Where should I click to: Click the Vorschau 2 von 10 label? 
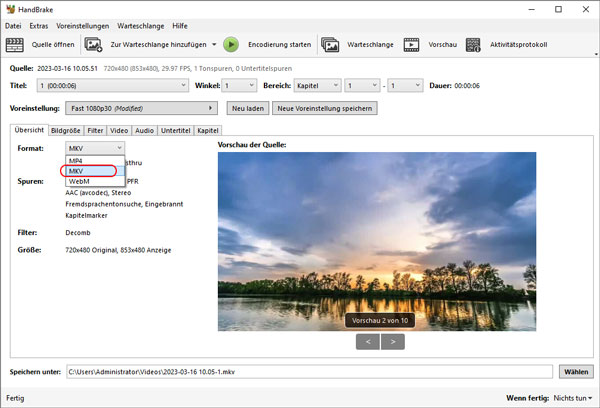click(x=380, y=320)
